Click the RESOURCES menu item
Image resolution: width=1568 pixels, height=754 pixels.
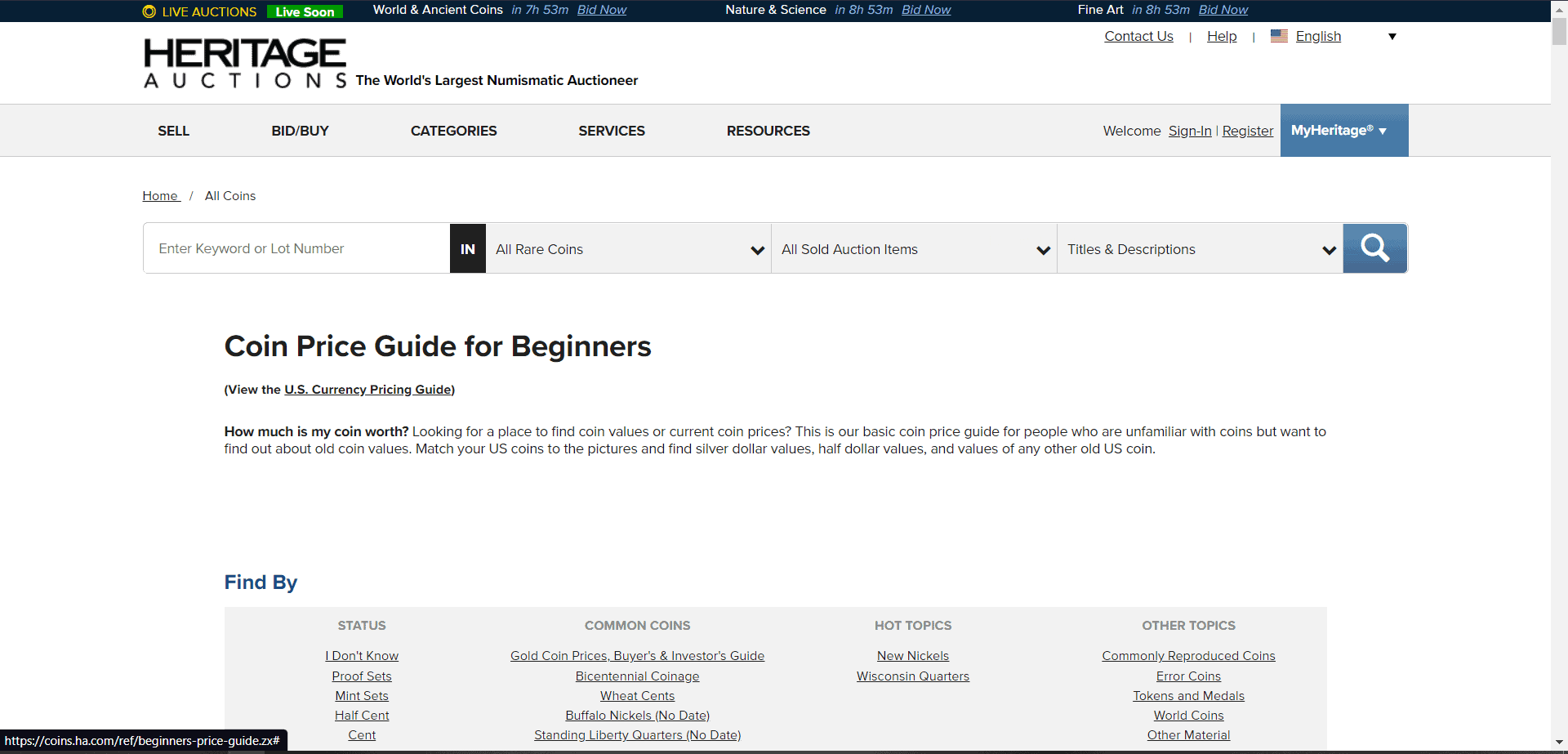tap(768, 131)
